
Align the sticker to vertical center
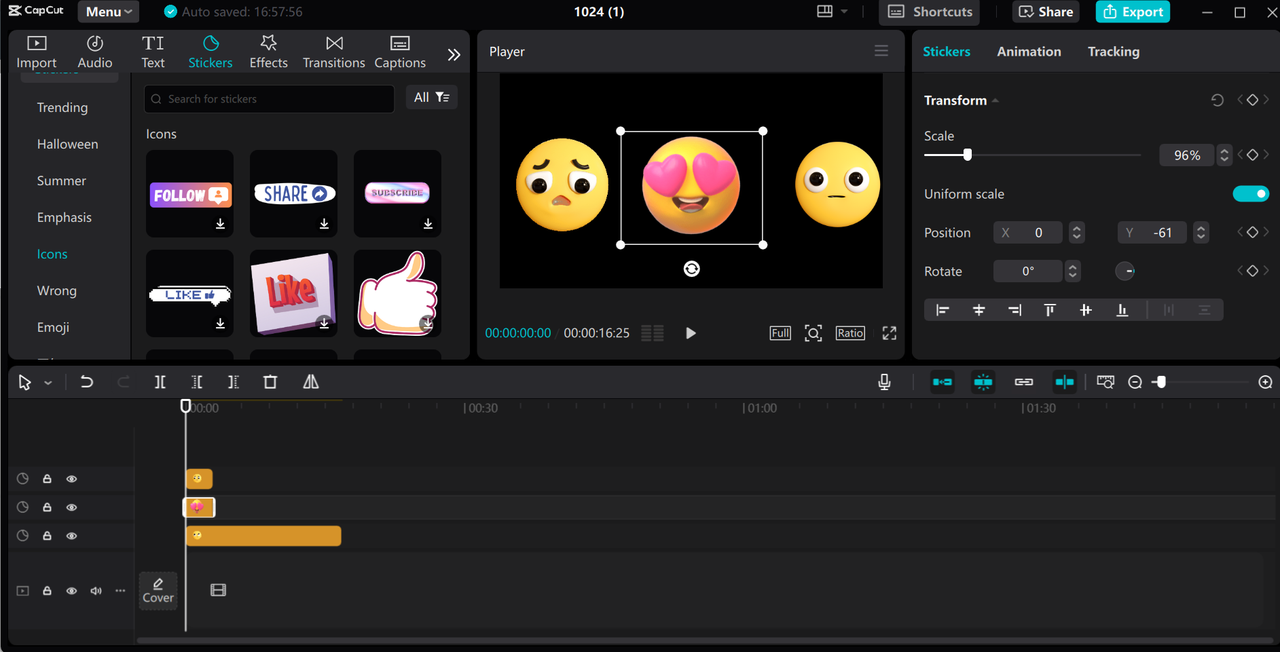click(x=1086, y=310)
